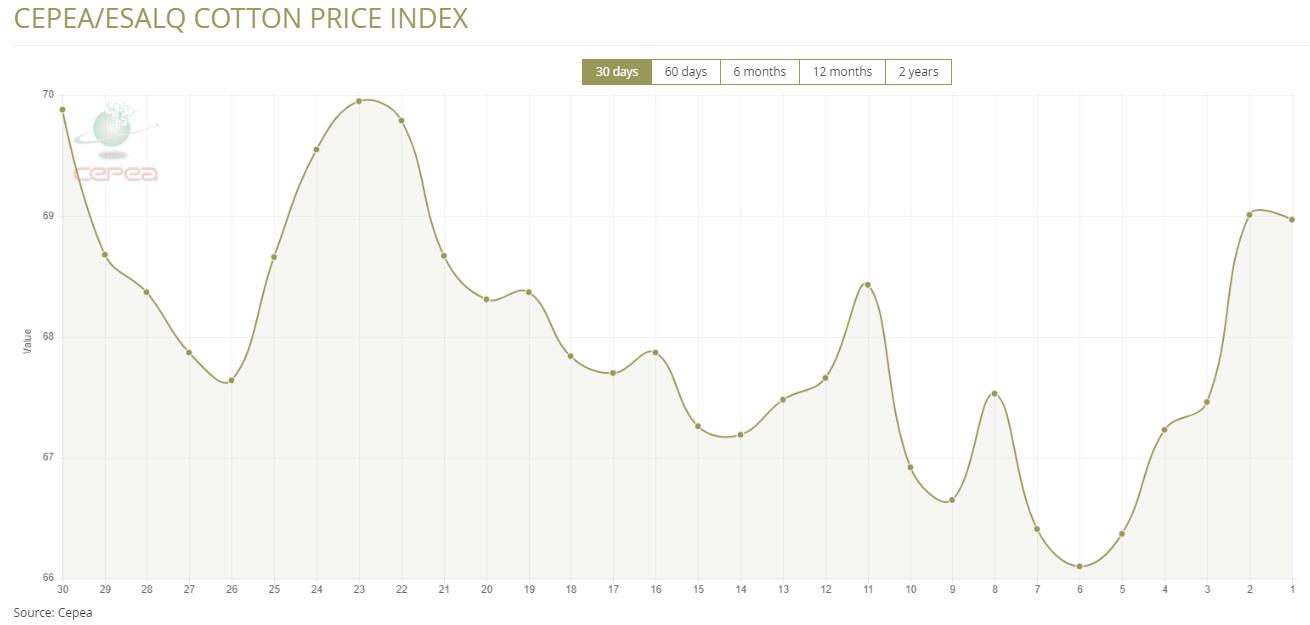
Task: Choose the data point at day 14
Action: pyautogui.click(x=740, y=435)
